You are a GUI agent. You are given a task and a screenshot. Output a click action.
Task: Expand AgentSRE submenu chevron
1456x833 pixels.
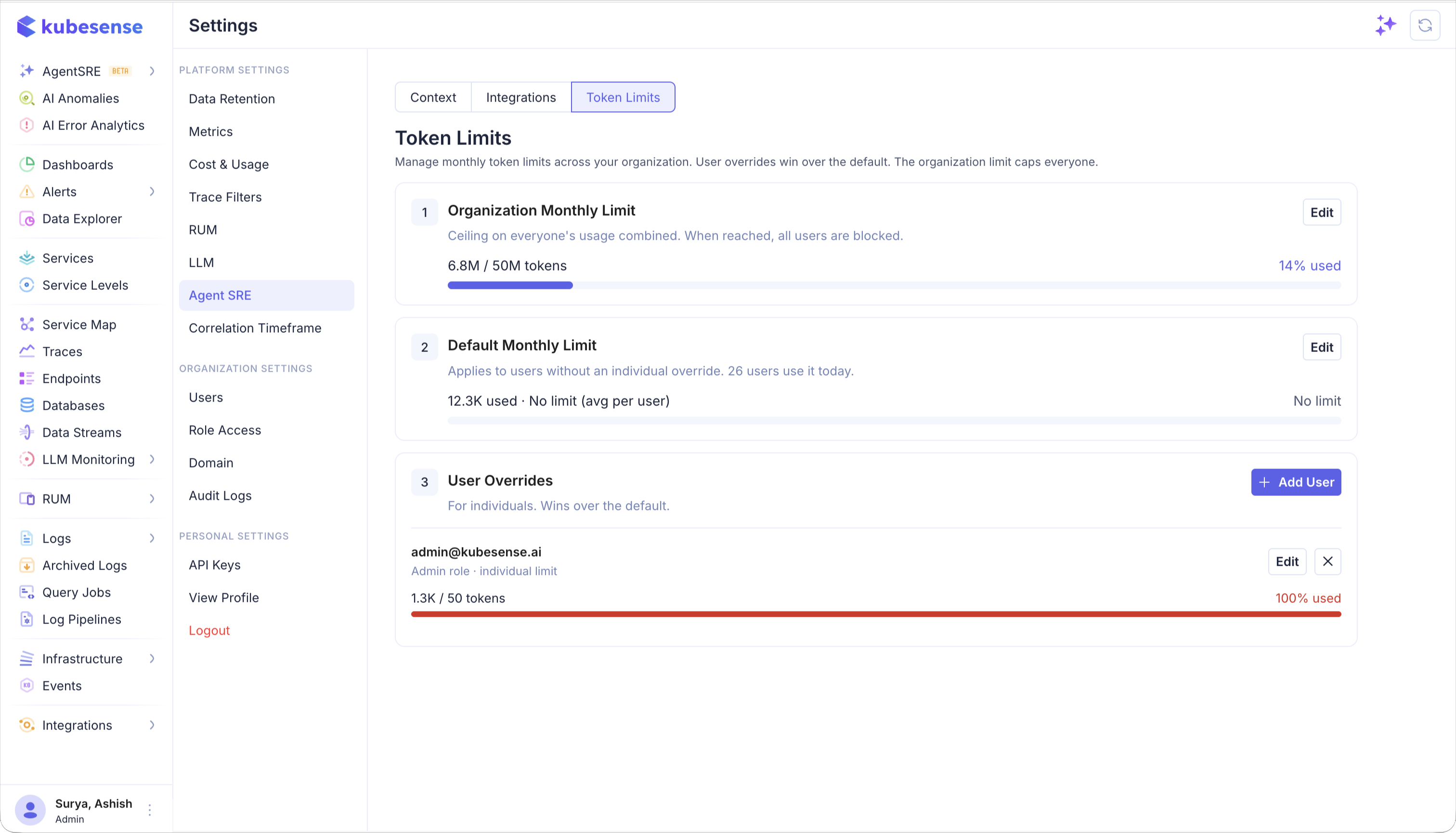[x=152, y=71]
